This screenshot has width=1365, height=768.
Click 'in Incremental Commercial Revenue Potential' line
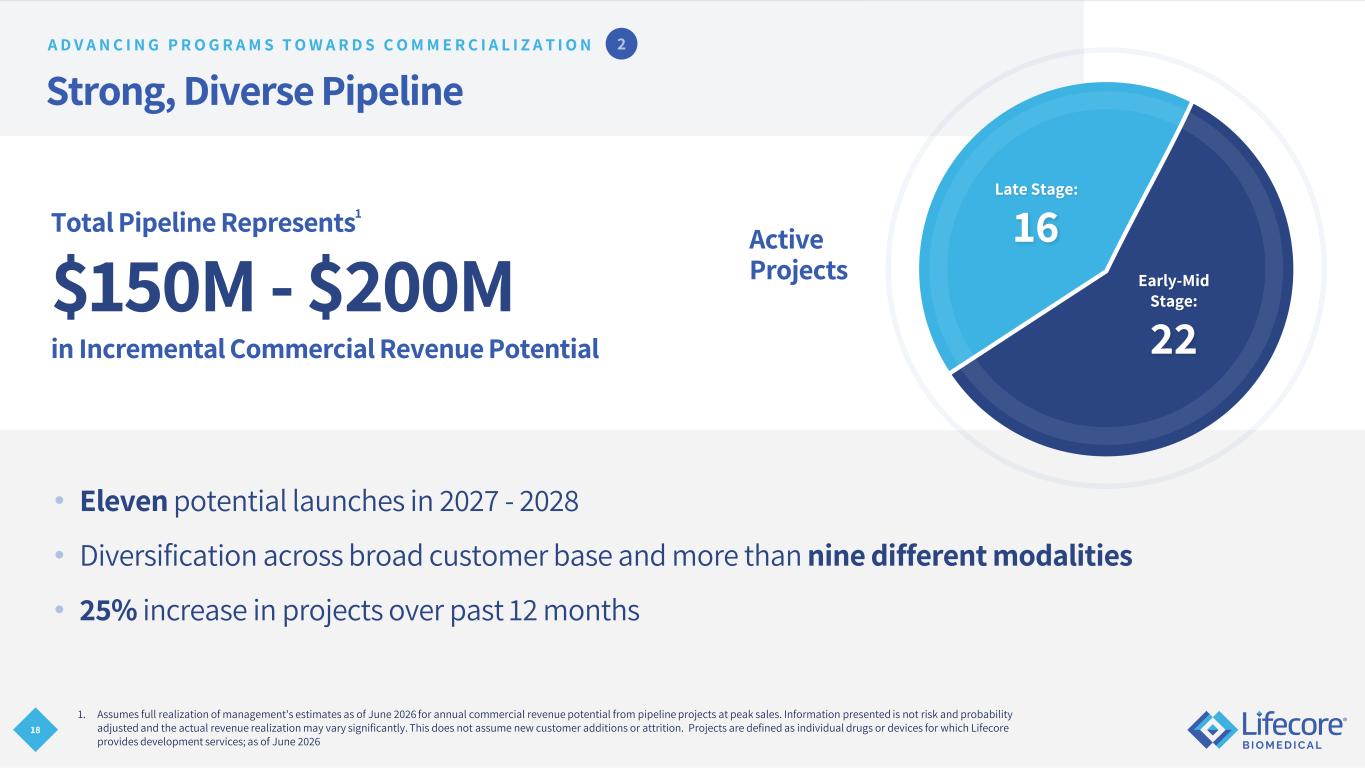pos(325,349)
